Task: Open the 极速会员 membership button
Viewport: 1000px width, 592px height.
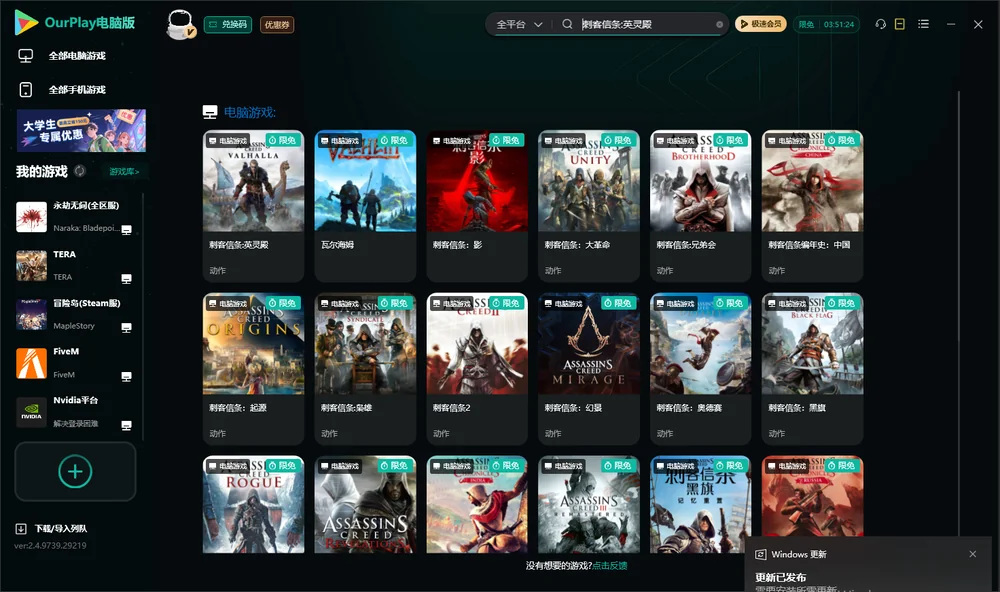Action: point(761,24)
